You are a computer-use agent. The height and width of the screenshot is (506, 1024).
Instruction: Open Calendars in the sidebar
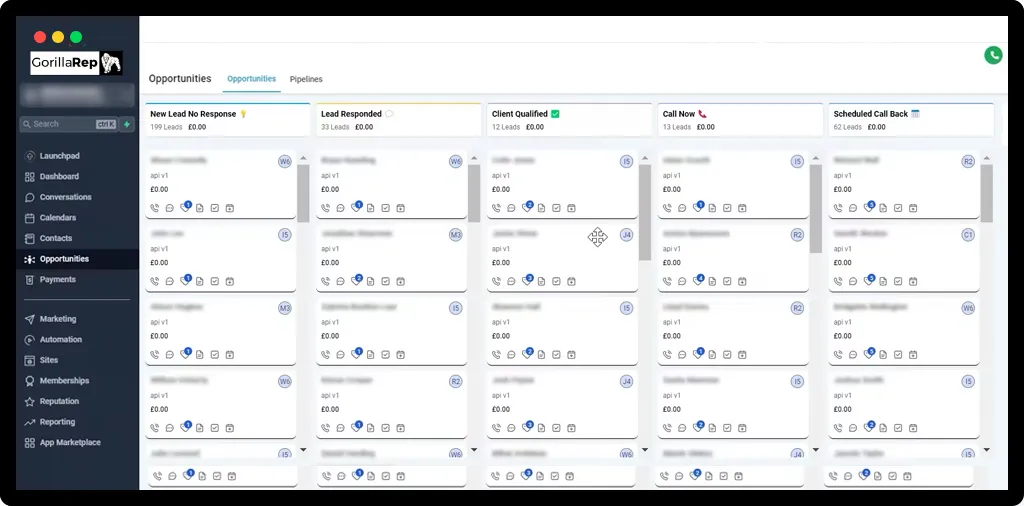point(57,217)
